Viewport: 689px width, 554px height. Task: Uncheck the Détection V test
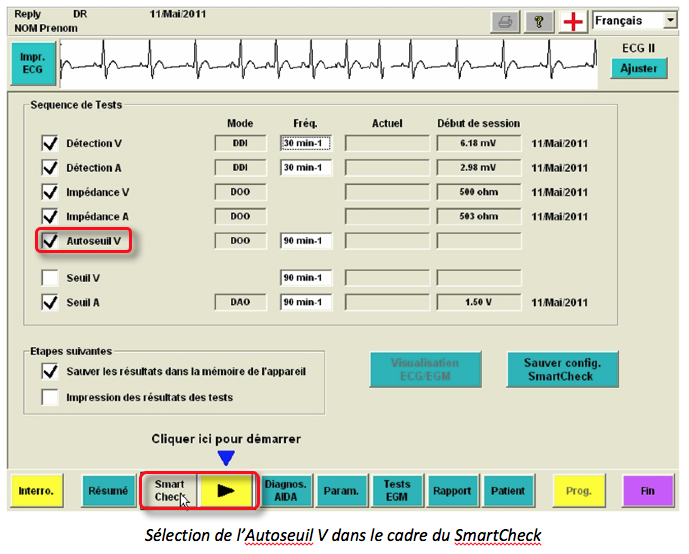(x=50, y=143)
